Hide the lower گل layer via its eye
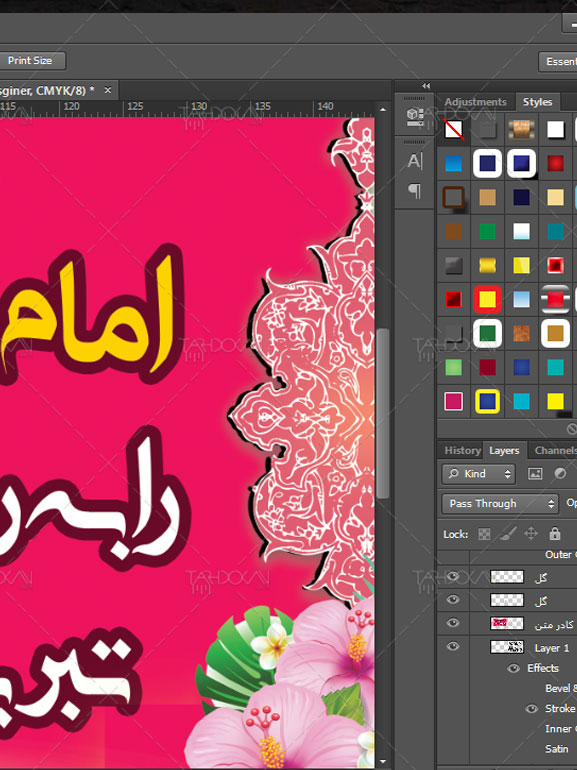577x770 pixels. pos(453,600)
